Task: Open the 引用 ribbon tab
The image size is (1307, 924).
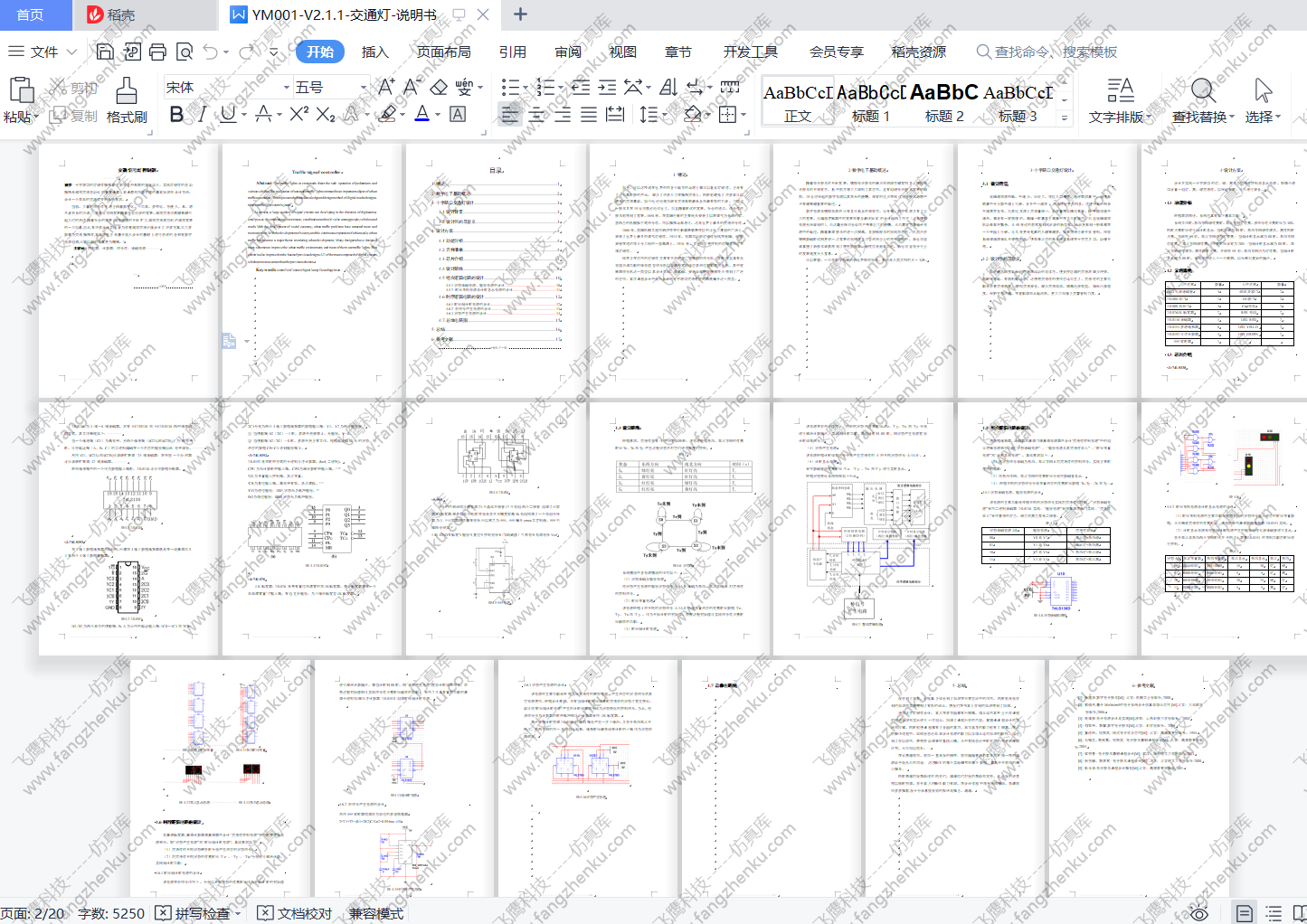Action: [513, 52]
